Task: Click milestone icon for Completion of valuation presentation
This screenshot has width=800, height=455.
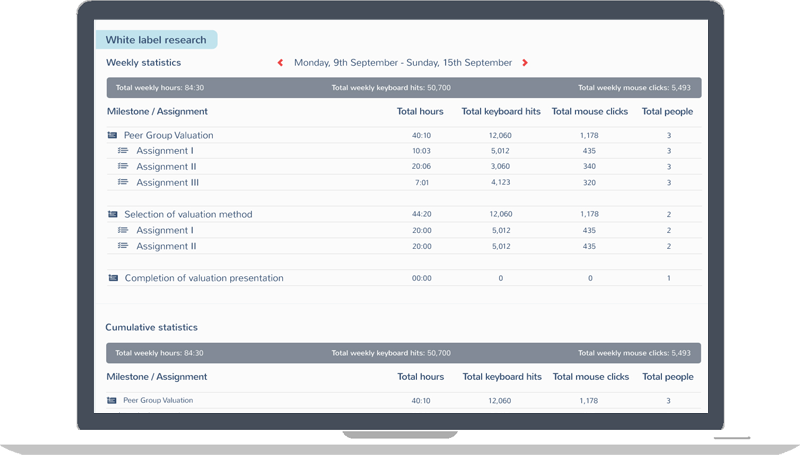Action: point(112,278)
